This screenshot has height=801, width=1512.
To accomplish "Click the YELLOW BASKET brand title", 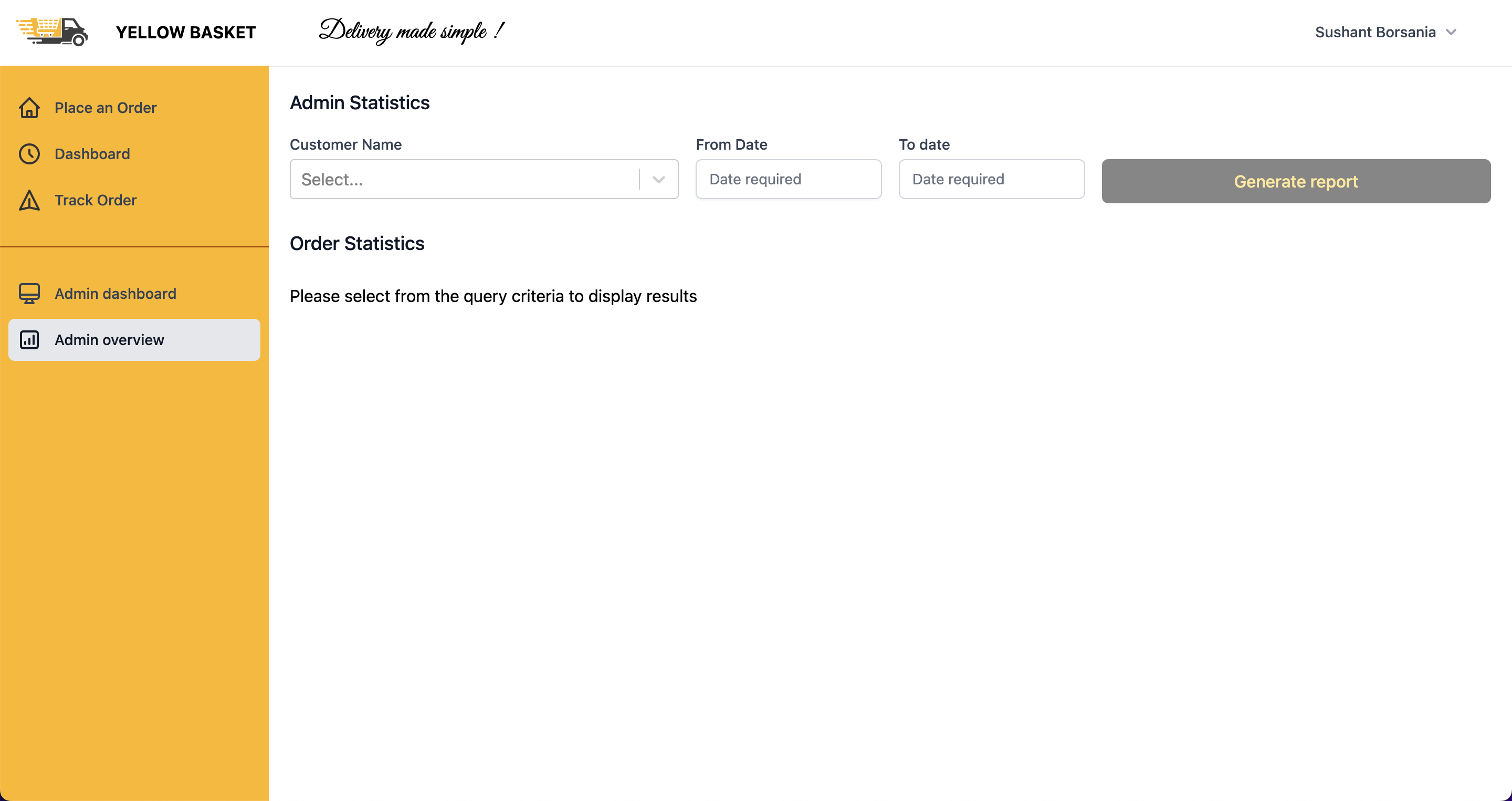I will point(185,32).
